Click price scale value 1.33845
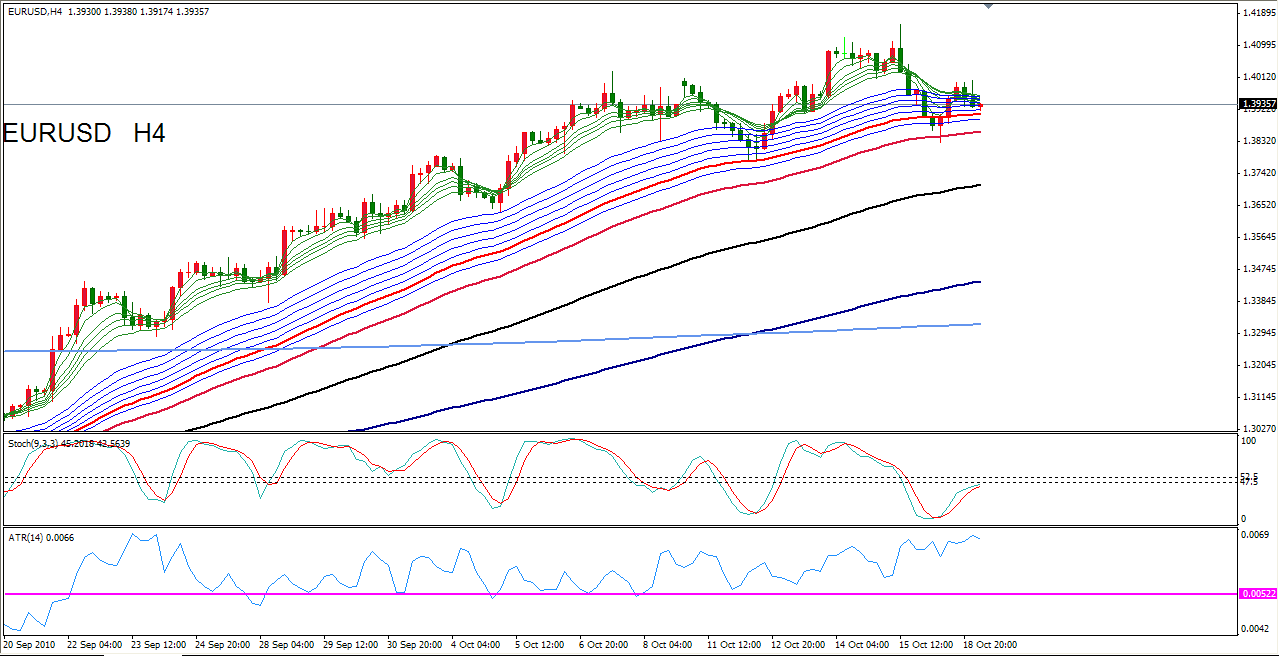The image size is (1279, 656). click(x=1258, y=301)
